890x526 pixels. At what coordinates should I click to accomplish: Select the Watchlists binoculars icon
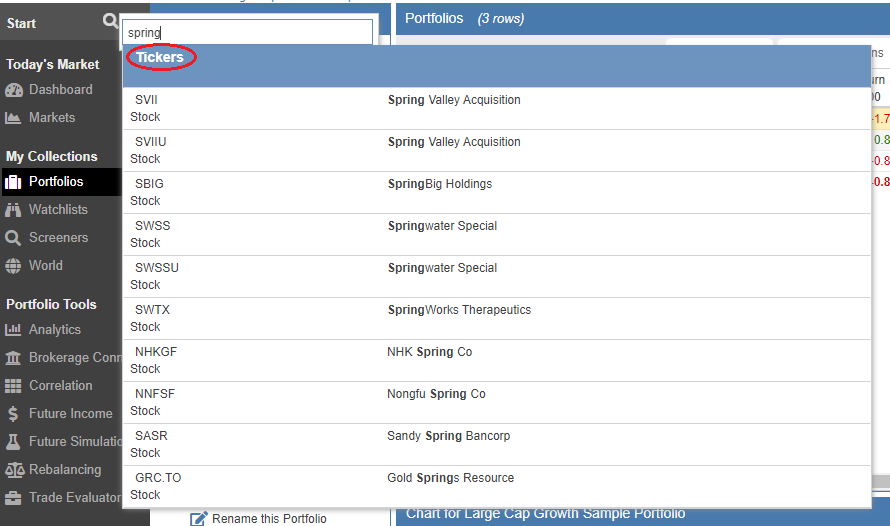(13, 210)
